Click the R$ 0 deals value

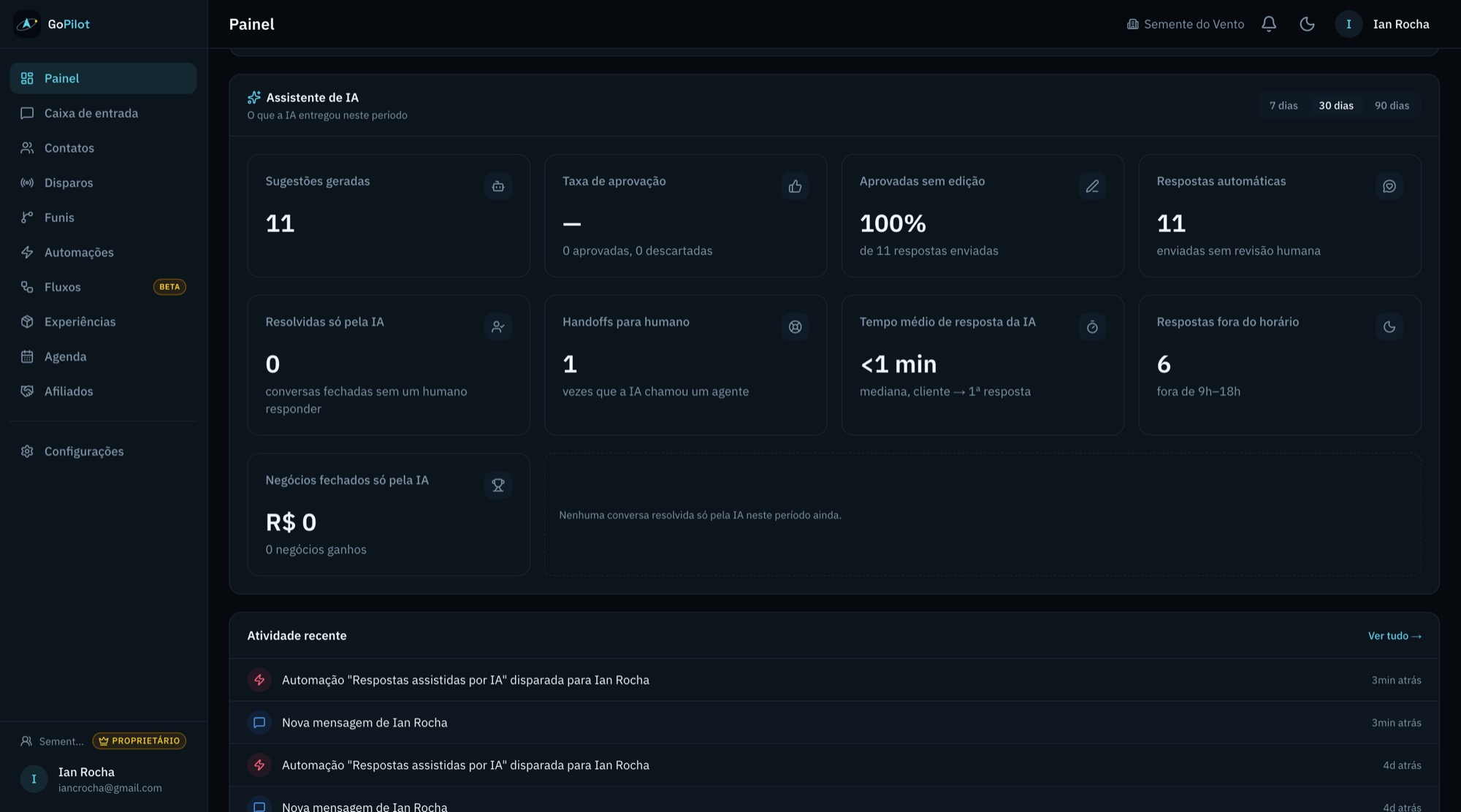coord(291,522)
